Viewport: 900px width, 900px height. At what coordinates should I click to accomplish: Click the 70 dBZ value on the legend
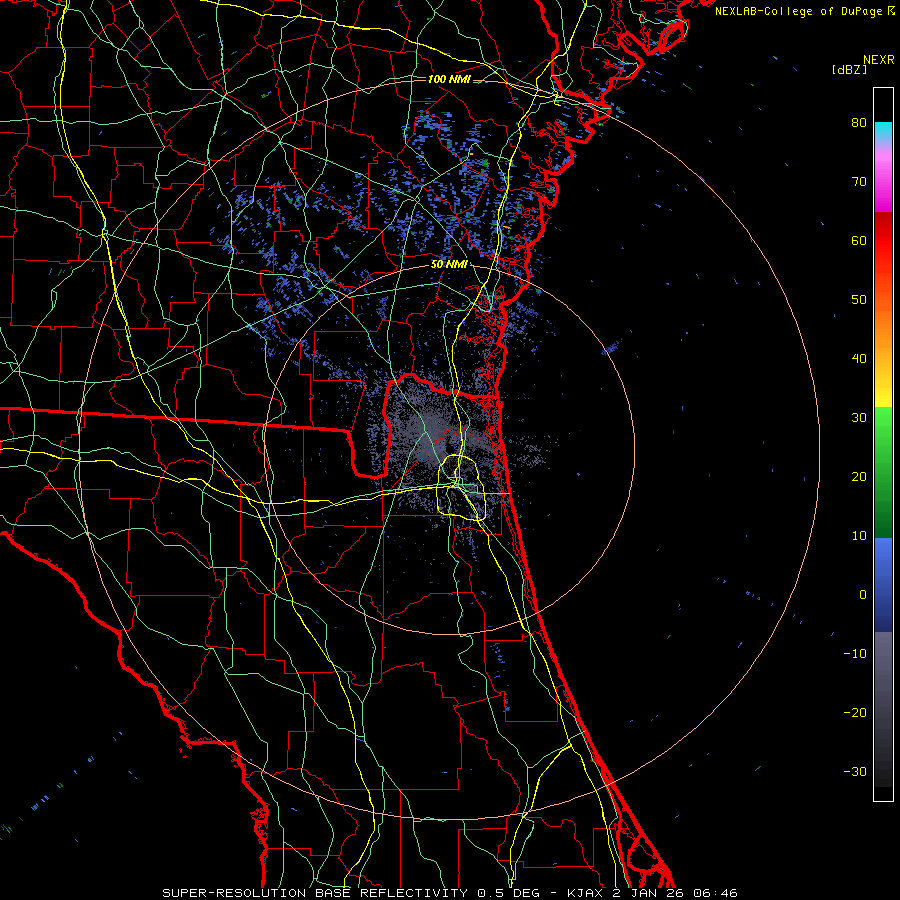click(x=859, y=182)
